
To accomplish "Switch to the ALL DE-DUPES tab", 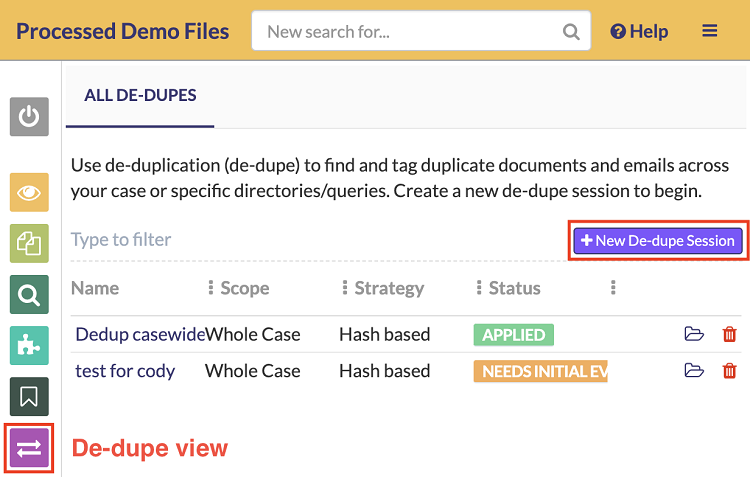I will click(x=140, y=96).
